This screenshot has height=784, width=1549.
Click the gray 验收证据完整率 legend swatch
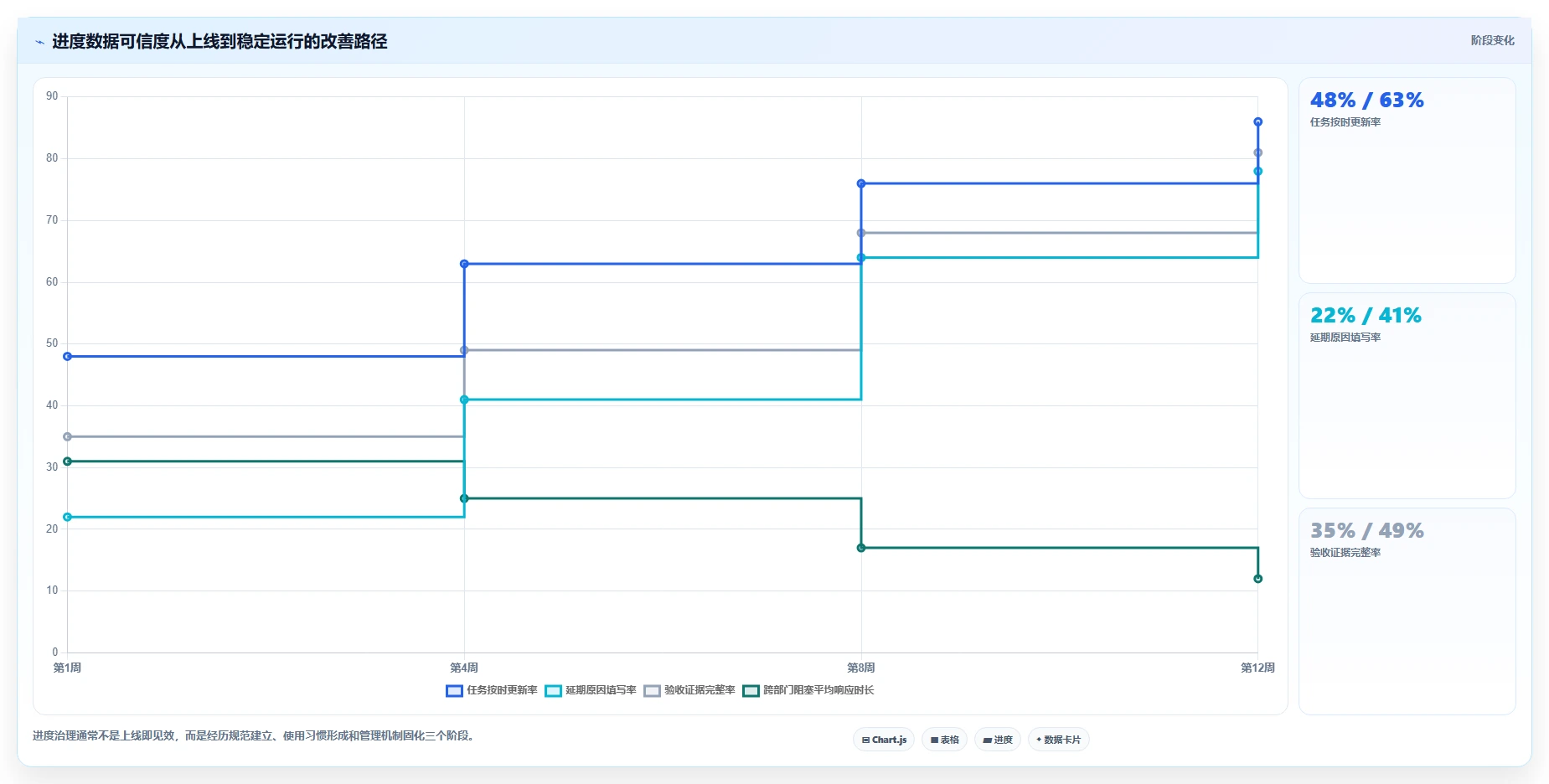[x=652, y=691]
